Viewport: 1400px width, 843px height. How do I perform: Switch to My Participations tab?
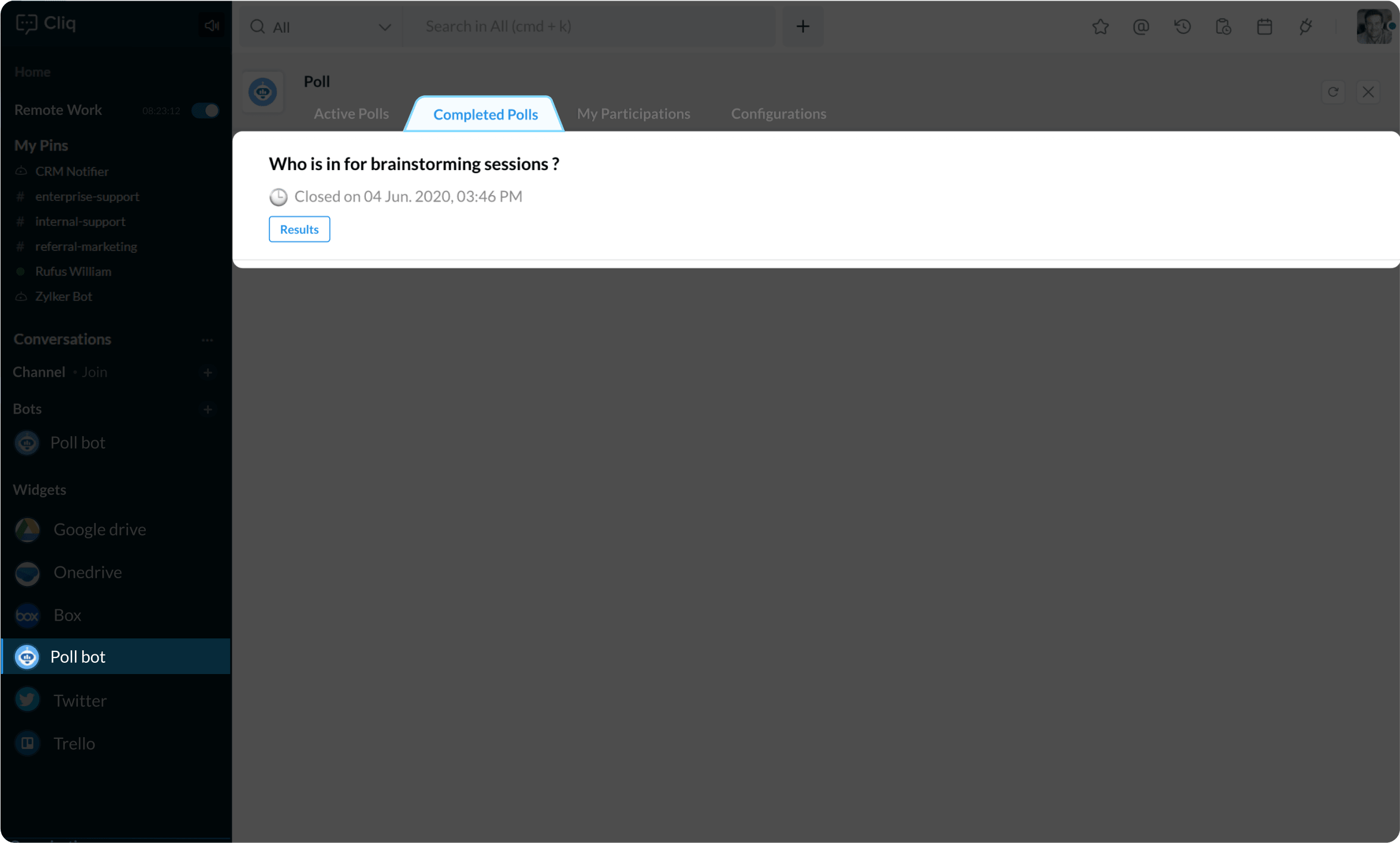[x=633, y=114]
